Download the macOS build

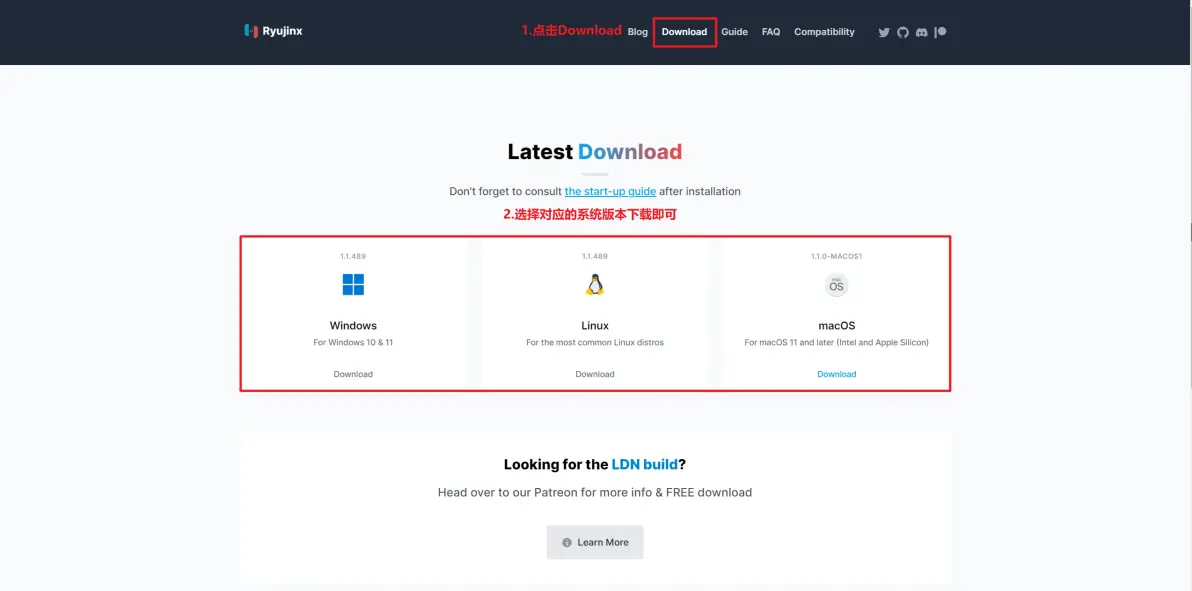pos(836,374)
